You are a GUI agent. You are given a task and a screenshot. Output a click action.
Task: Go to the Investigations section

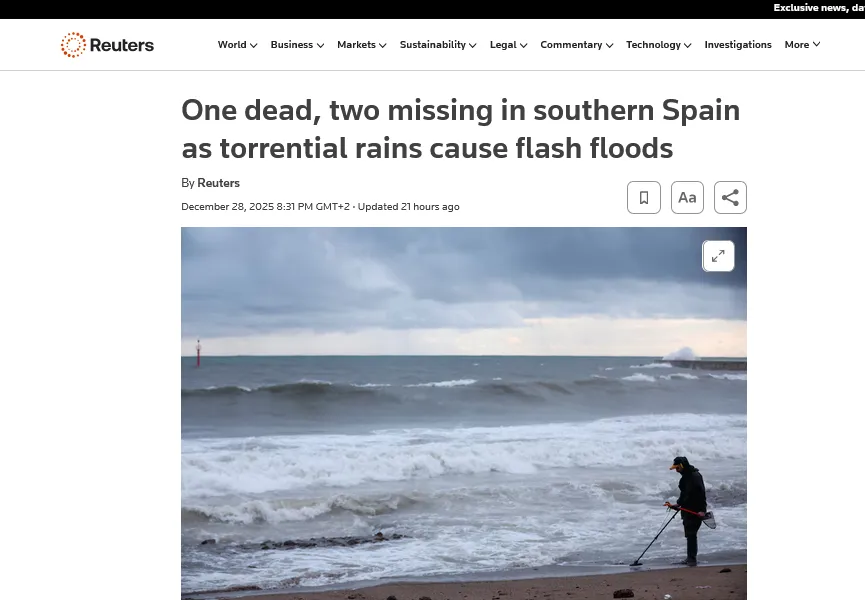click(738, 45)
